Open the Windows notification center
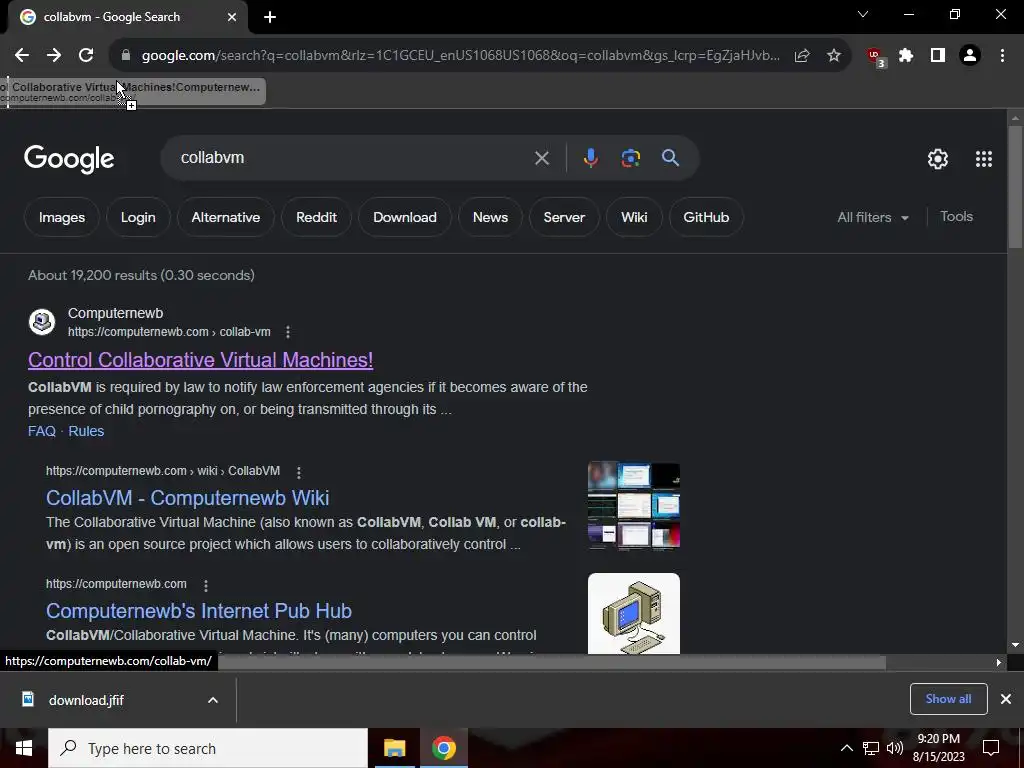The height and width of the screenshot is (768, 1024). pos(991,748)
